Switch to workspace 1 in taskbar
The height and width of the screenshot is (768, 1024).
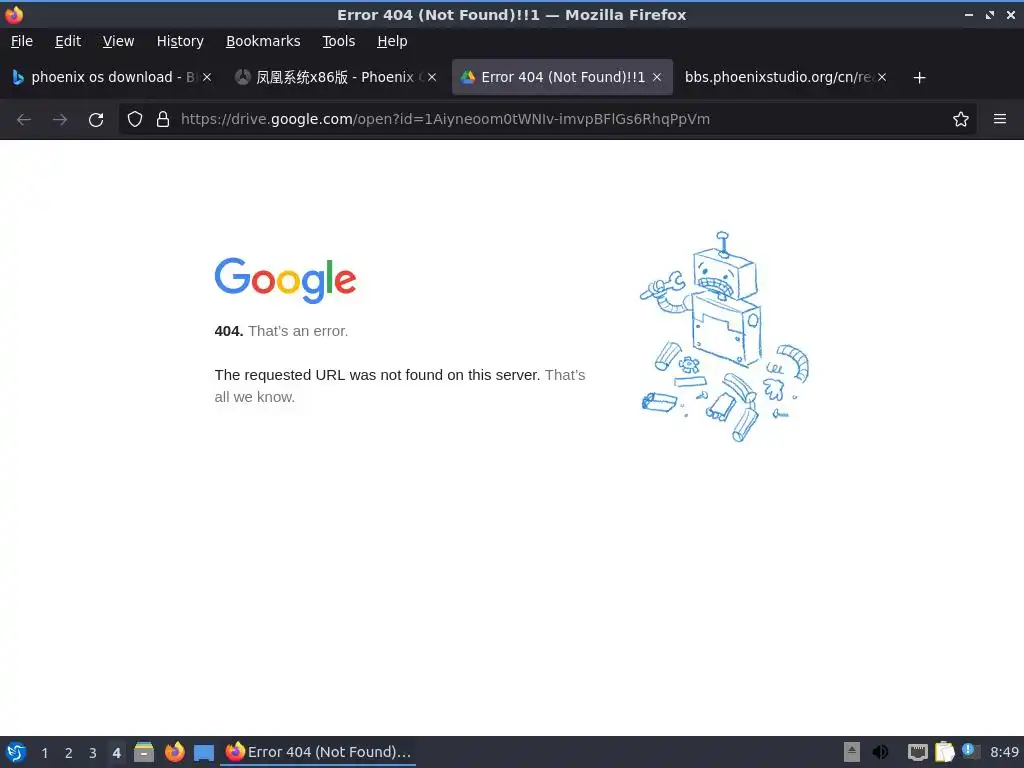coord(44,753)
